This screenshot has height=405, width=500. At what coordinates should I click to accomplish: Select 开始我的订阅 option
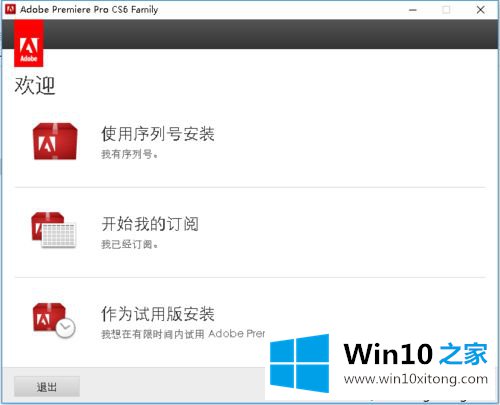150,224
